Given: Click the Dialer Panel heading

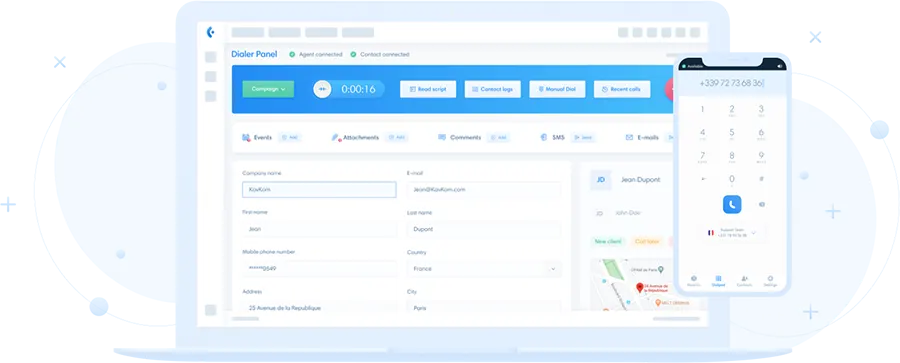Looking at the screenshot, I should coord(254,54).
